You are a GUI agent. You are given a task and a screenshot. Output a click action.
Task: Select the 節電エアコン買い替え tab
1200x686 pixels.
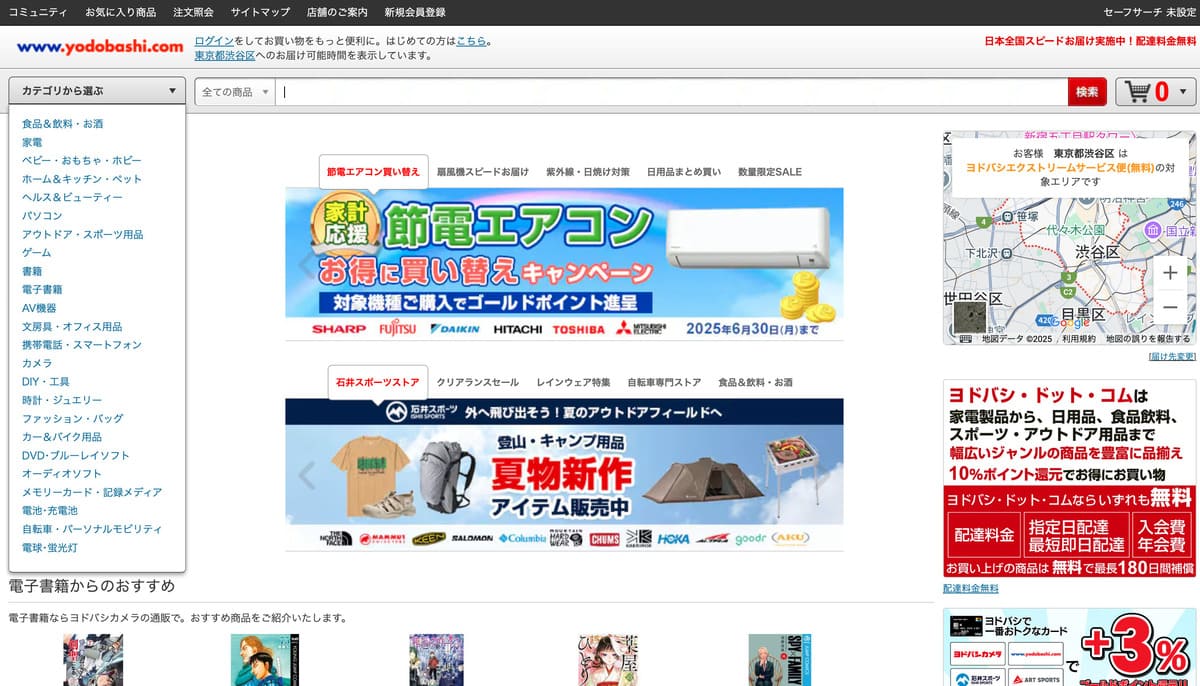(373, 171)
